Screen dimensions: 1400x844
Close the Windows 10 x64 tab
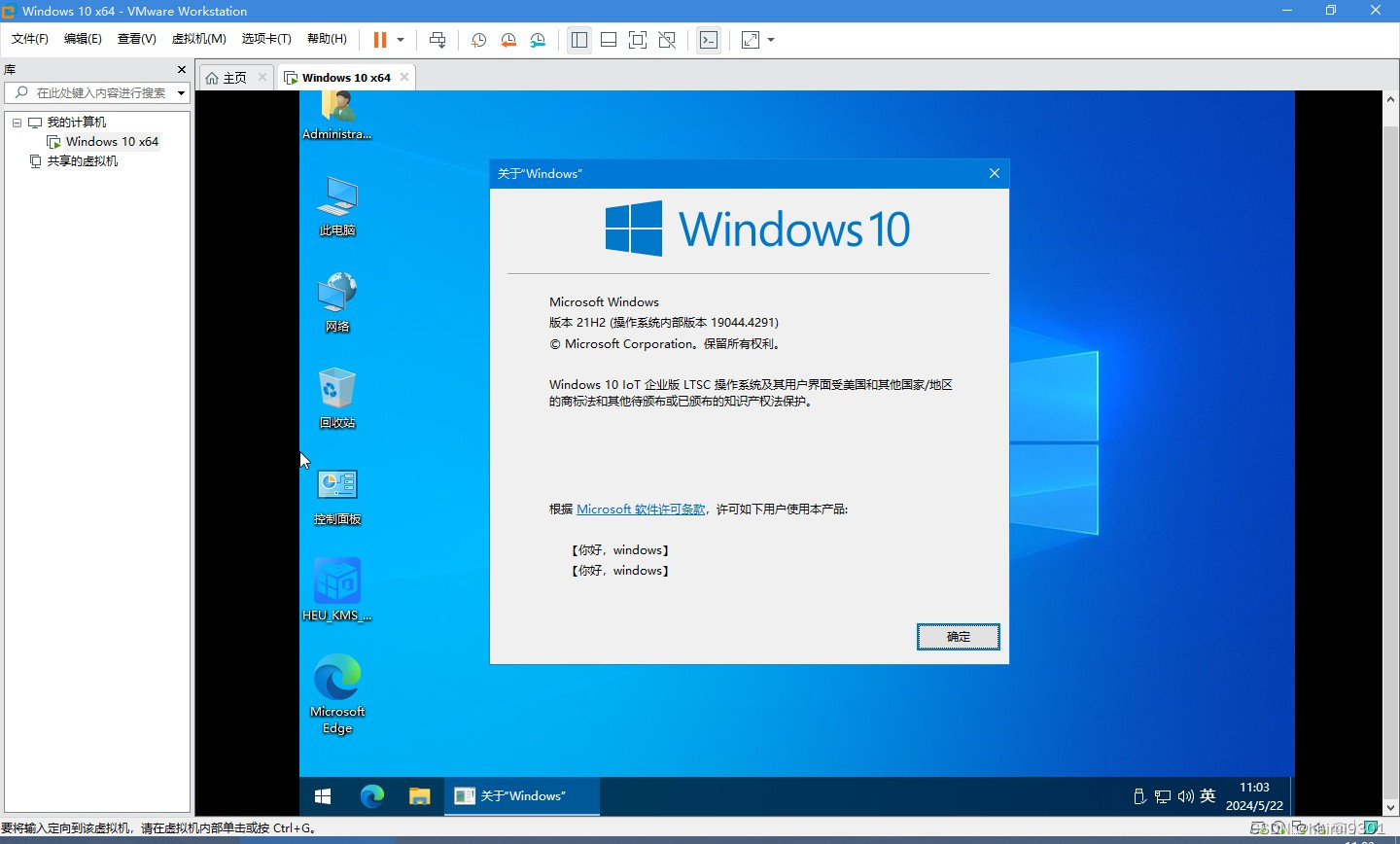[404, 77]
